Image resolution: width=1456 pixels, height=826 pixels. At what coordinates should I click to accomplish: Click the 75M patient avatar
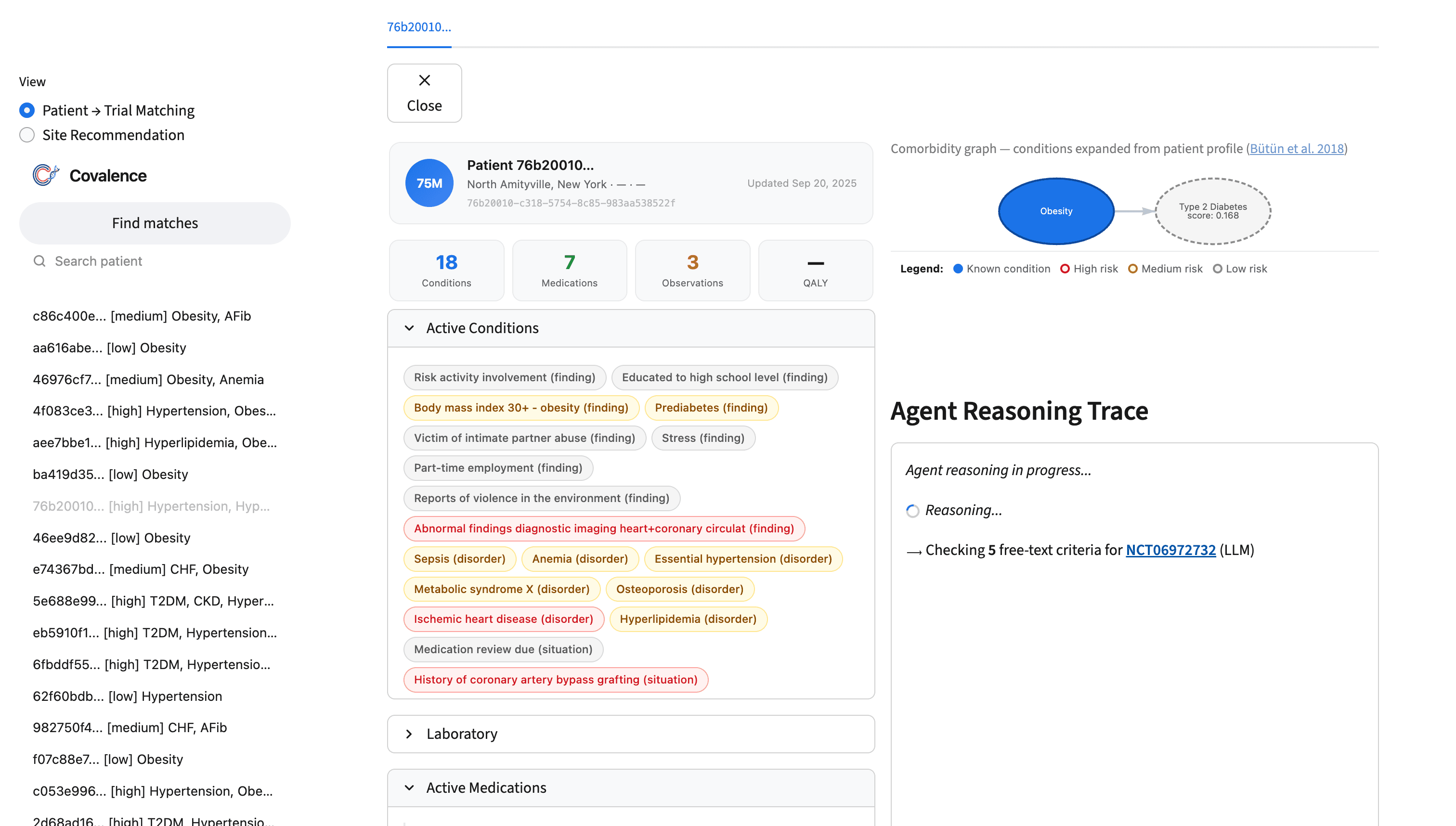point(429,183)
